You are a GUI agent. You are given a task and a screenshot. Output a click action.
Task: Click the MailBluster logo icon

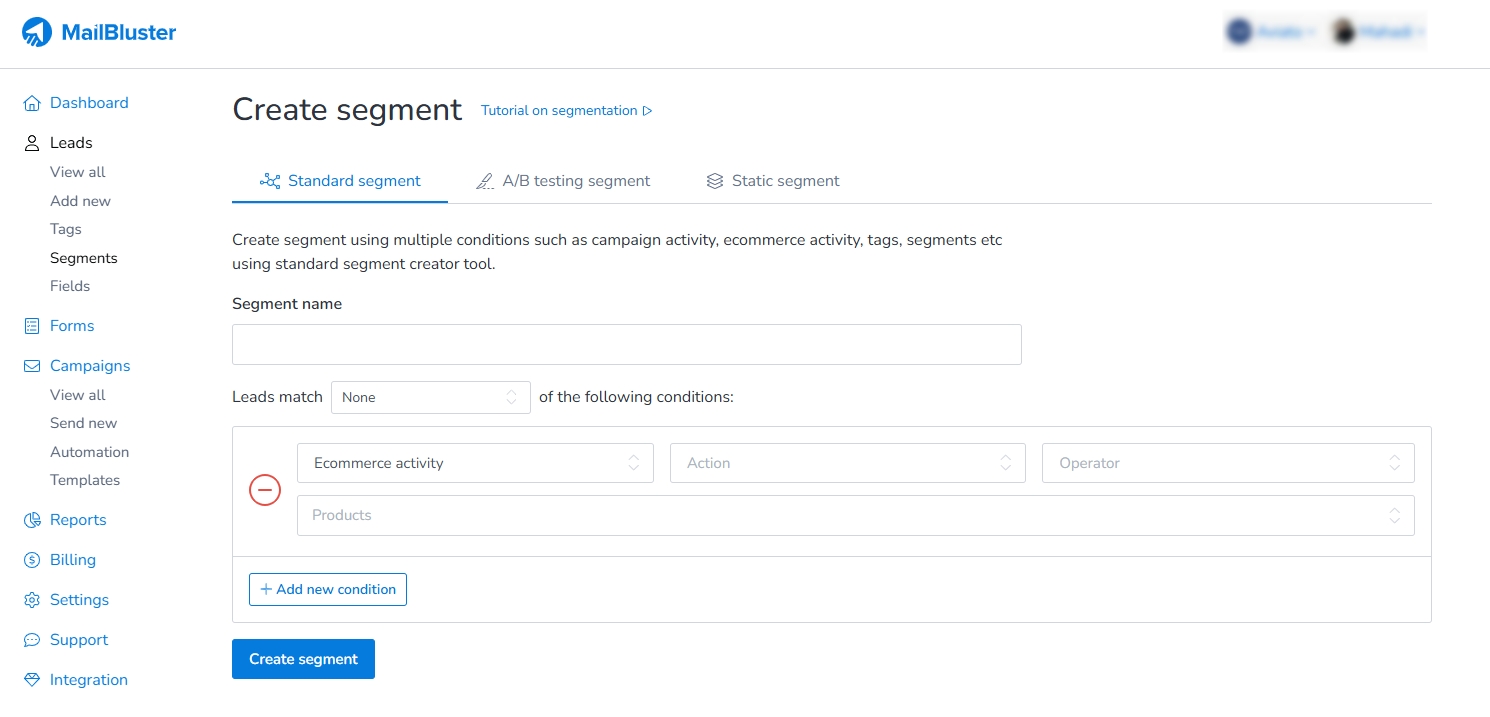point(37,33)
